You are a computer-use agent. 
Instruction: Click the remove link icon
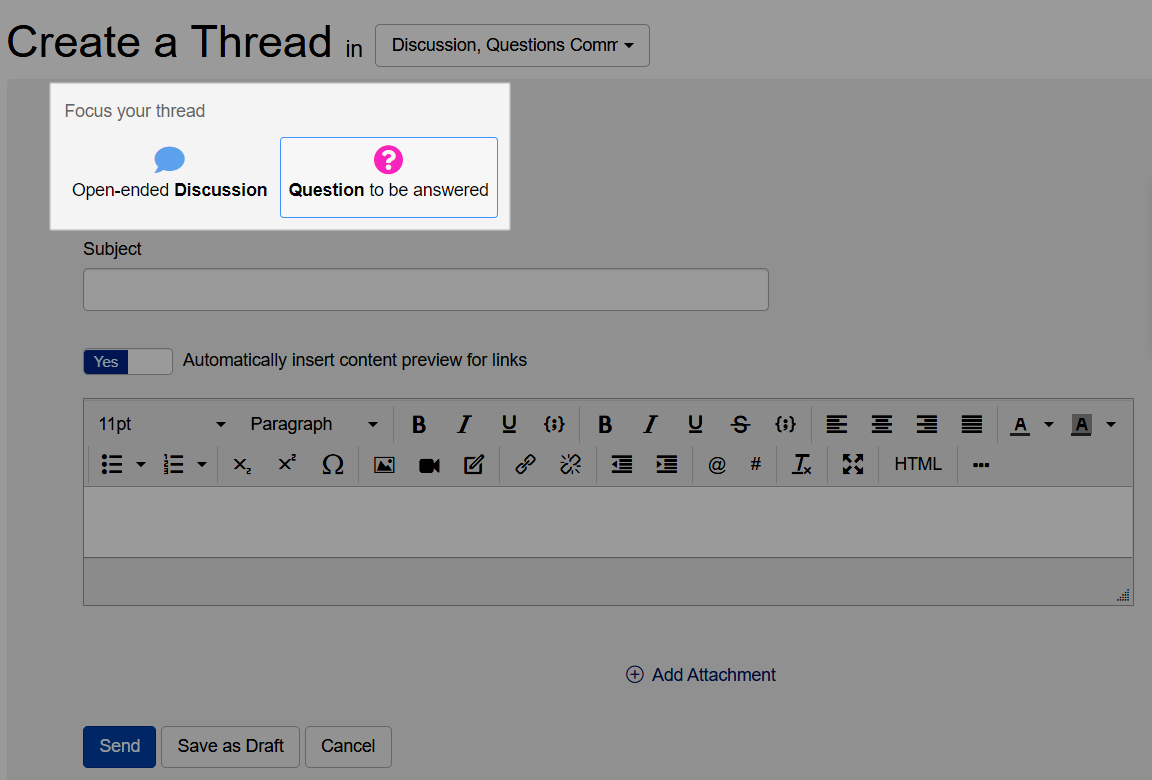coord(570,464)
